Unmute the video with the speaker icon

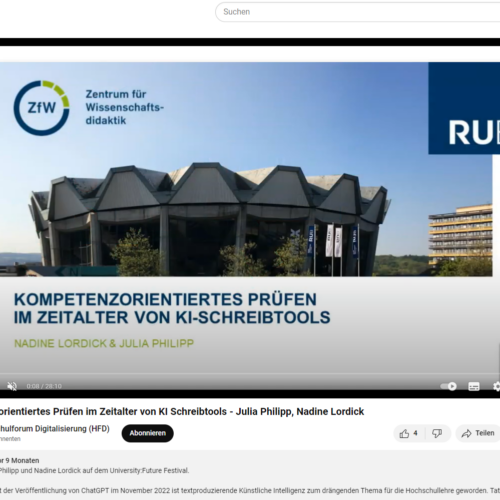12,386
